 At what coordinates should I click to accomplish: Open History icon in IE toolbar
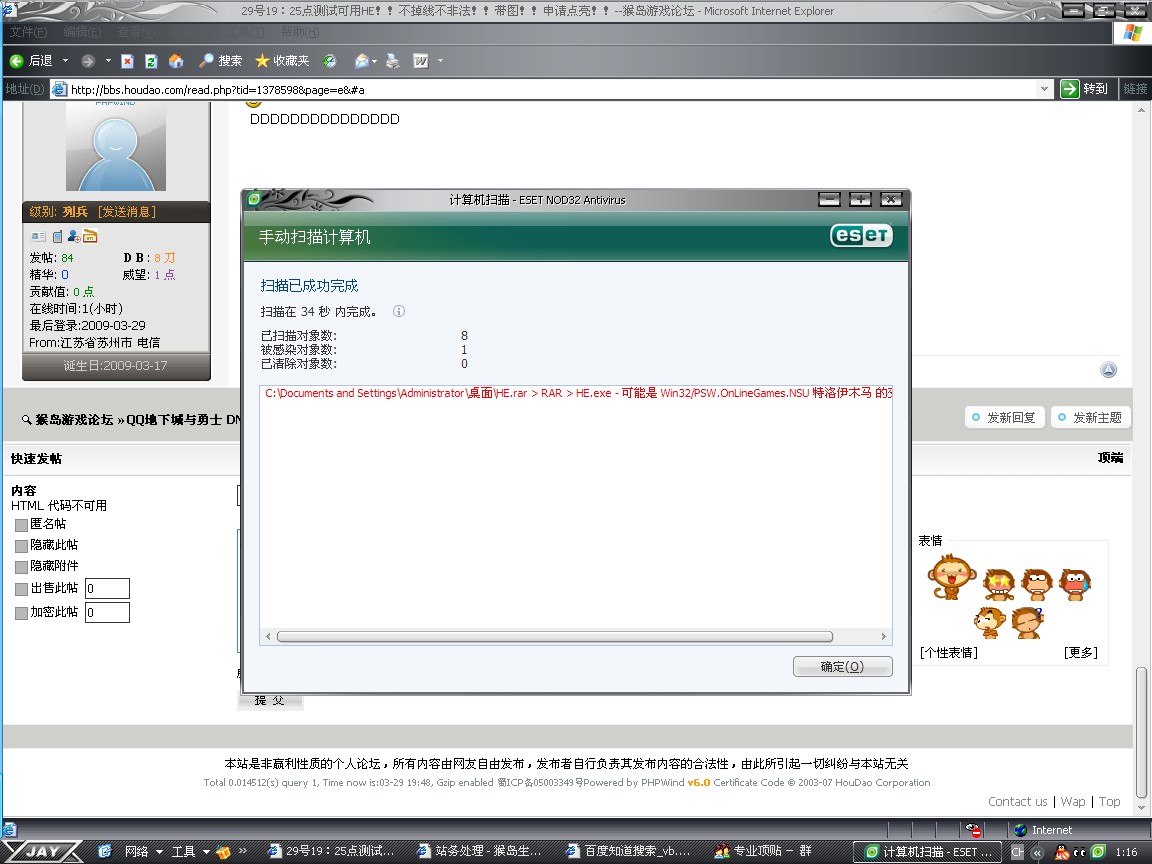coord(329,61)
